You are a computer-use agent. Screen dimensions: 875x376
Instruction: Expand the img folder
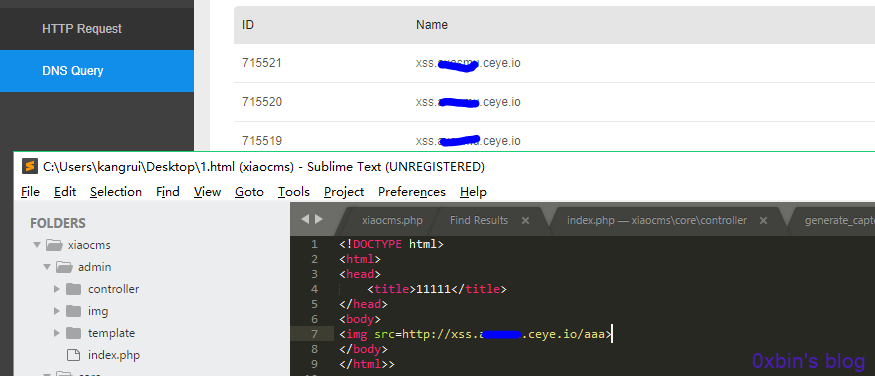(56, 311)
